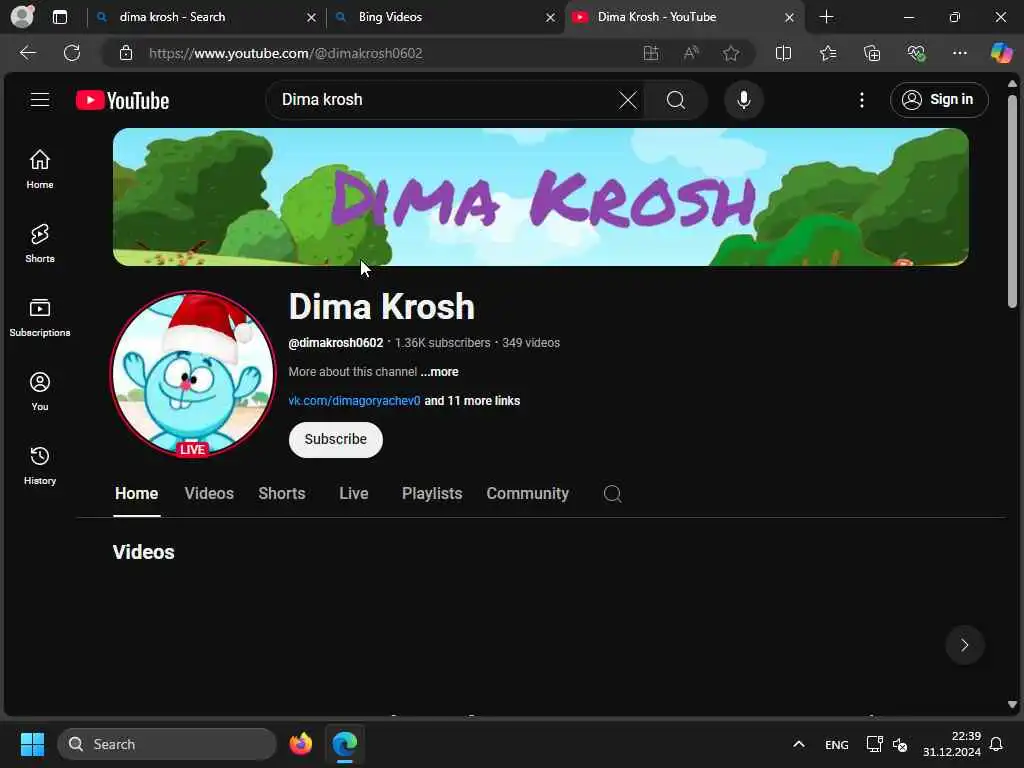Show hidden system tray icons

click(798, 744)
